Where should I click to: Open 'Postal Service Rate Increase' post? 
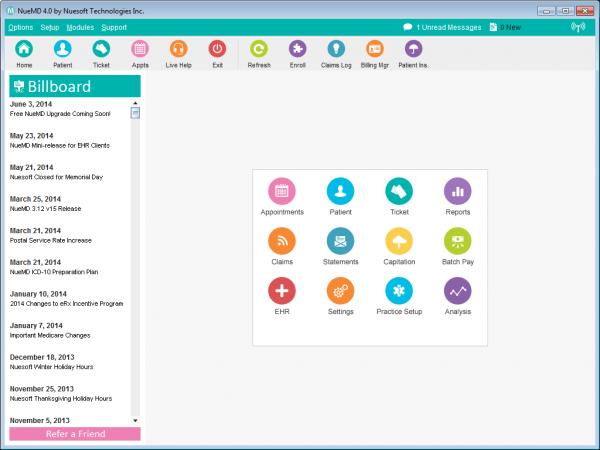(x=51, y=240)
